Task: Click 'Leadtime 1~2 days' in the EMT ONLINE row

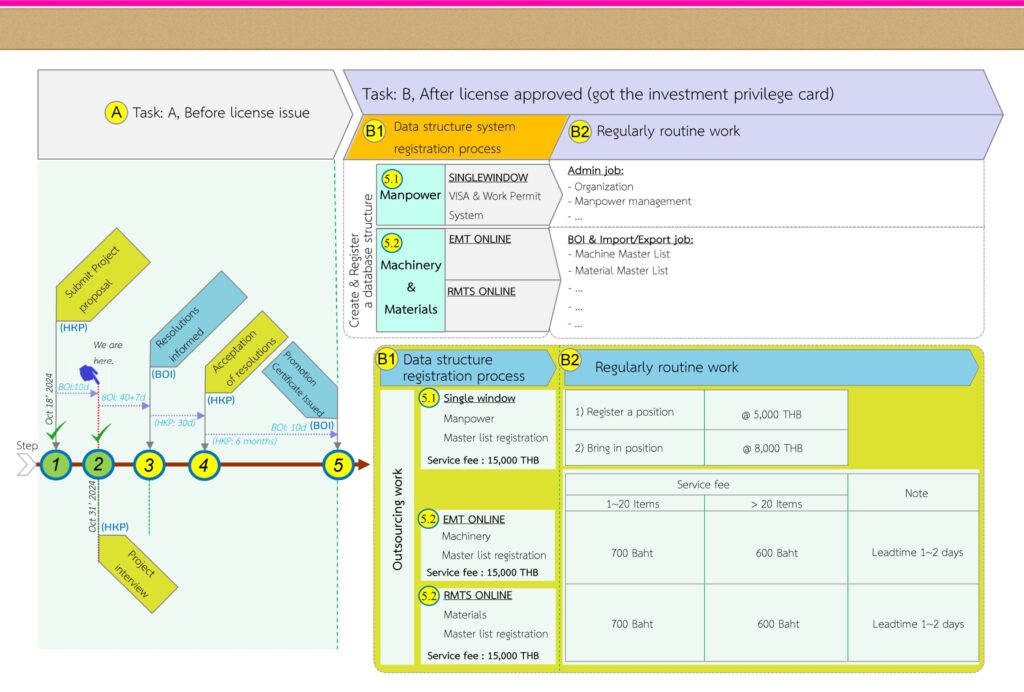Action: click(917, 552)
